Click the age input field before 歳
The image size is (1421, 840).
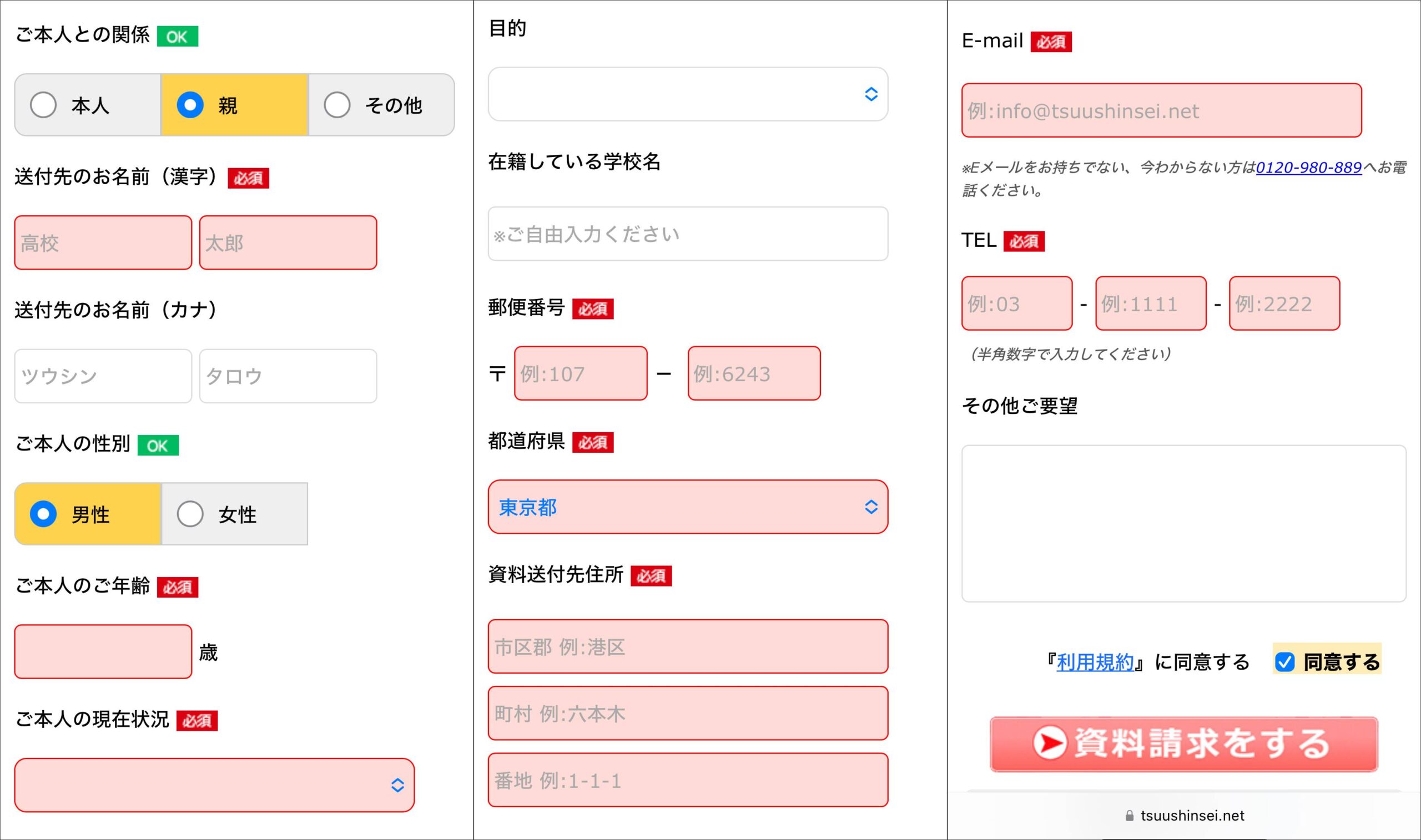click(x=103, y=651)
